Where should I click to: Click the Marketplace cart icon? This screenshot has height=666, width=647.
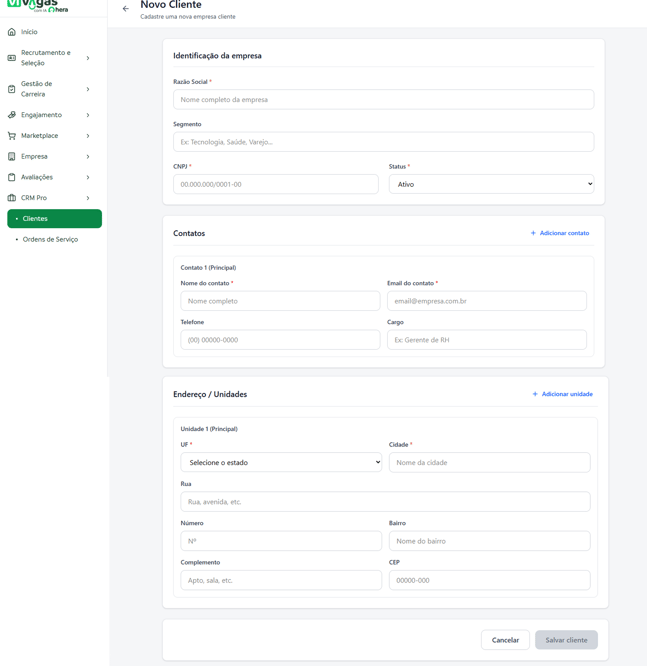point(12,136)
